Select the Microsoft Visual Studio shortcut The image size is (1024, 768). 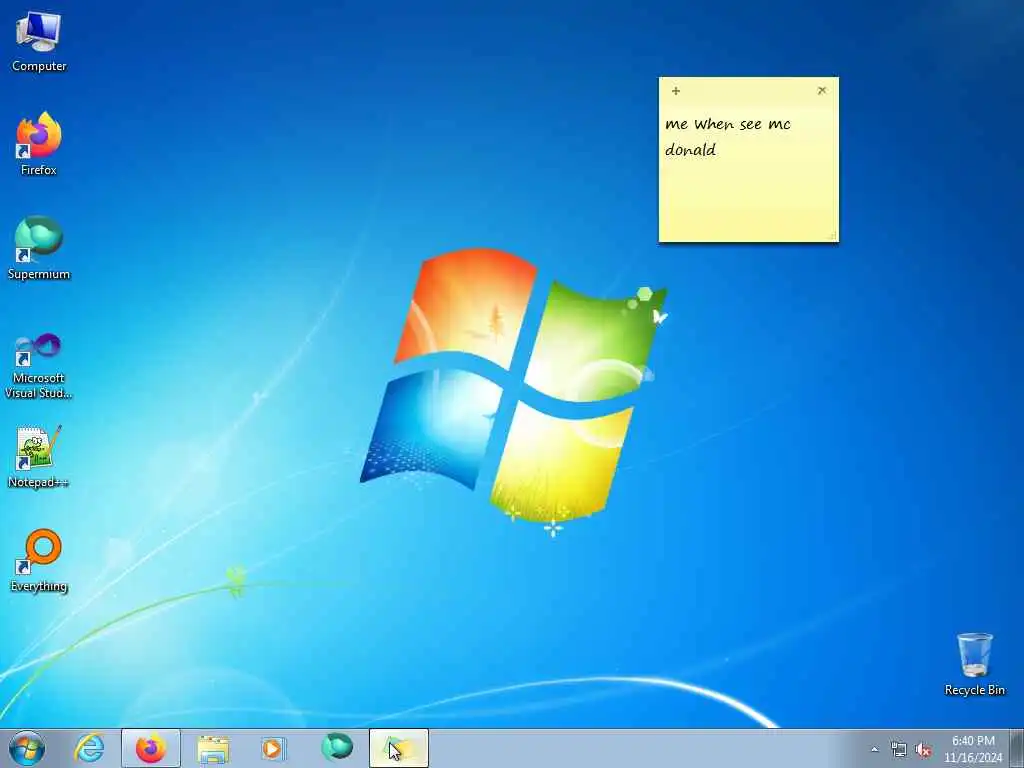pyautogui.click(x=39, y=366)
